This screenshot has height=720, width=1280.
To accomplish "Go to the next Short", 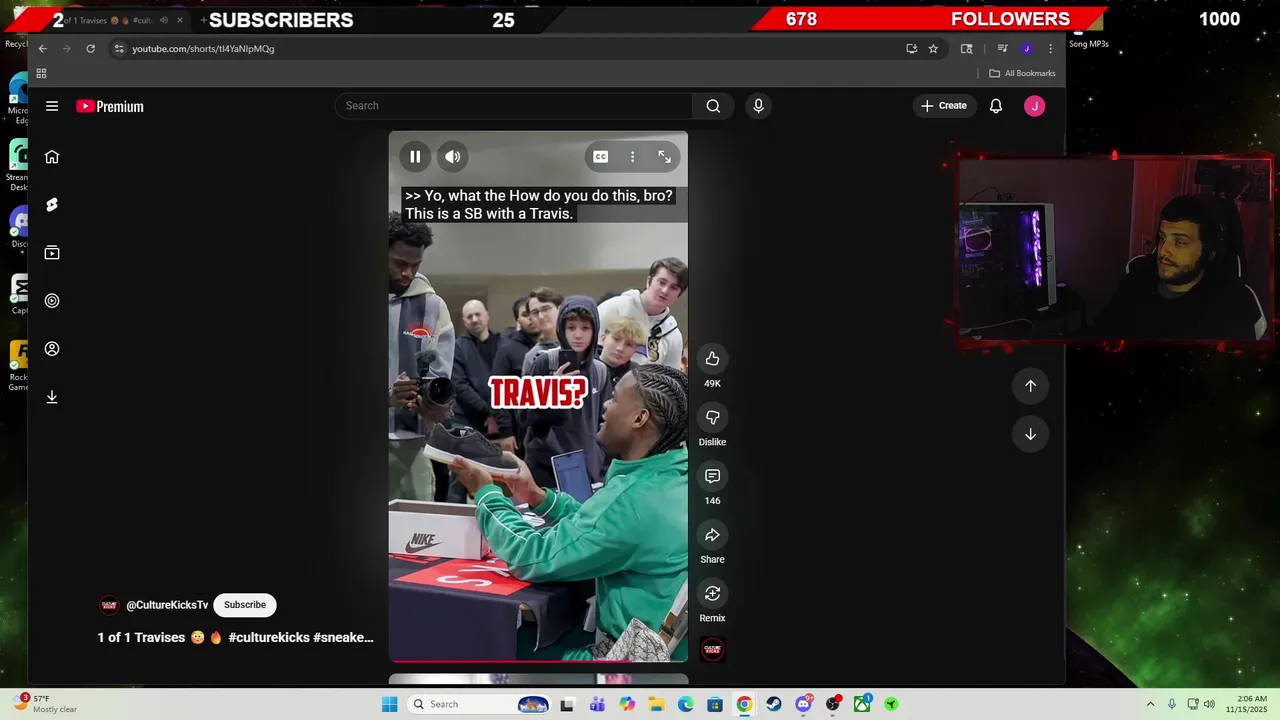I will pos(1030,434).
